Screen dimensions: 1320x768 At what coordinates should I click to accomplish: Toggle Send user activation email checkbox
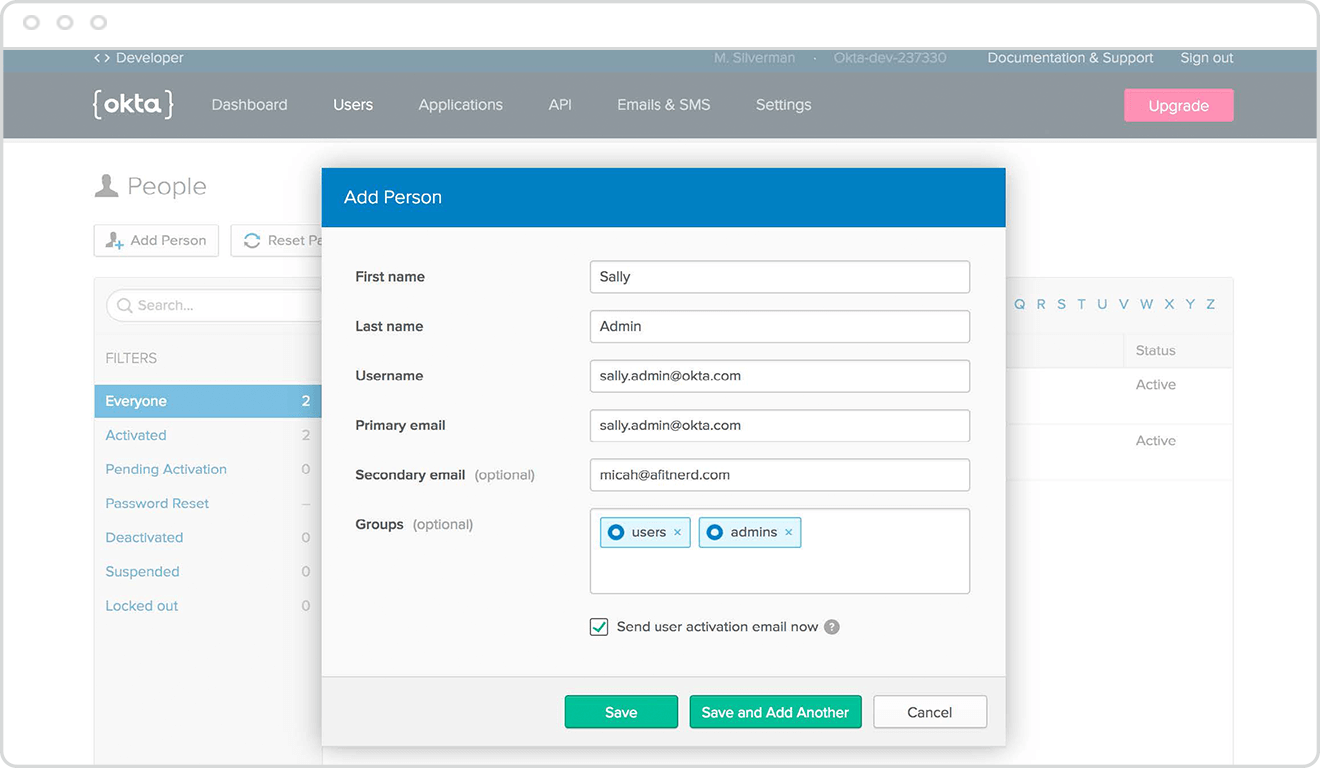pyautogui.click(x=599, y=627)
